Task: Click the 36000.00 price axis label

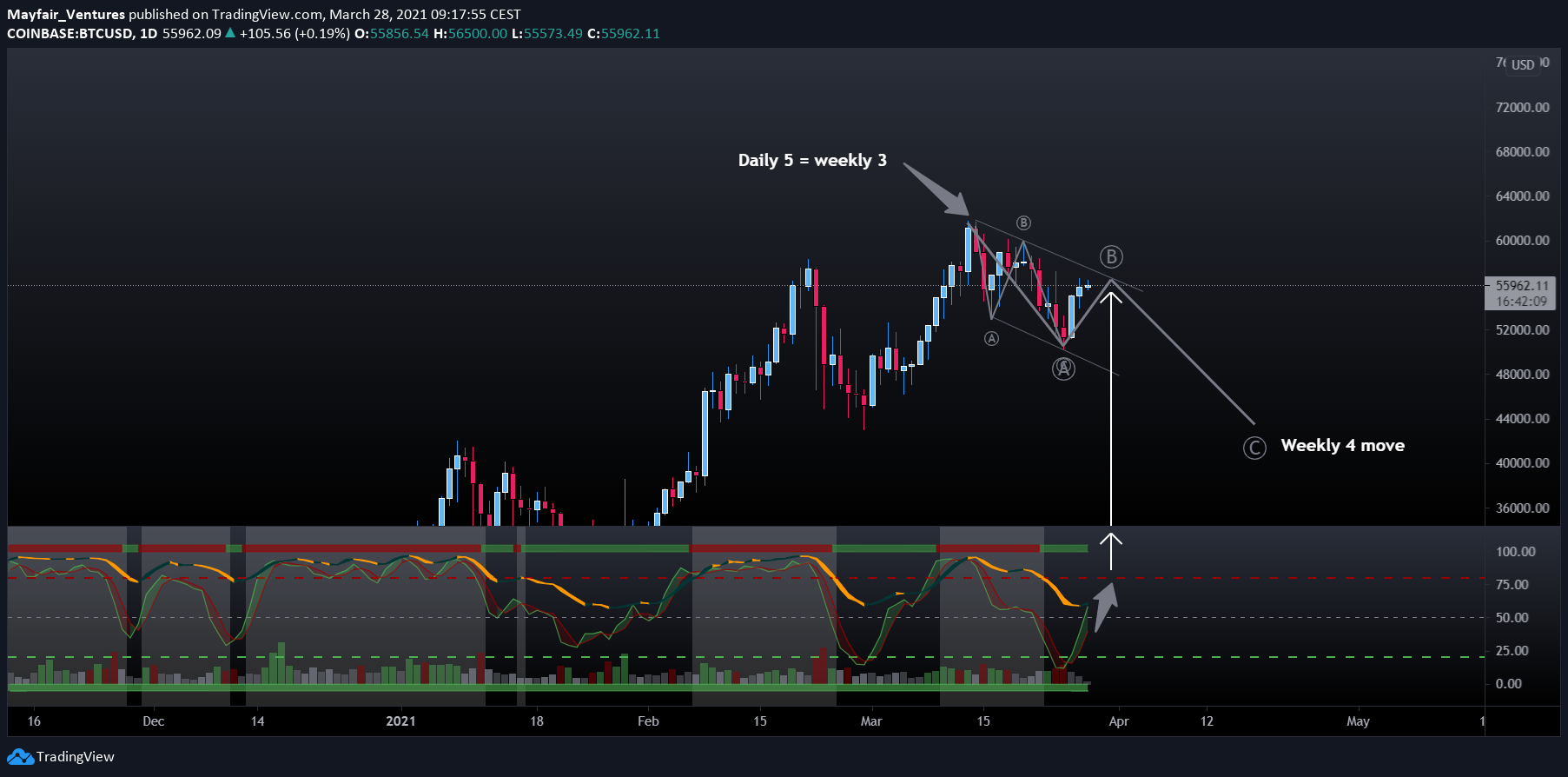Action: click(x=1522, y=508)
